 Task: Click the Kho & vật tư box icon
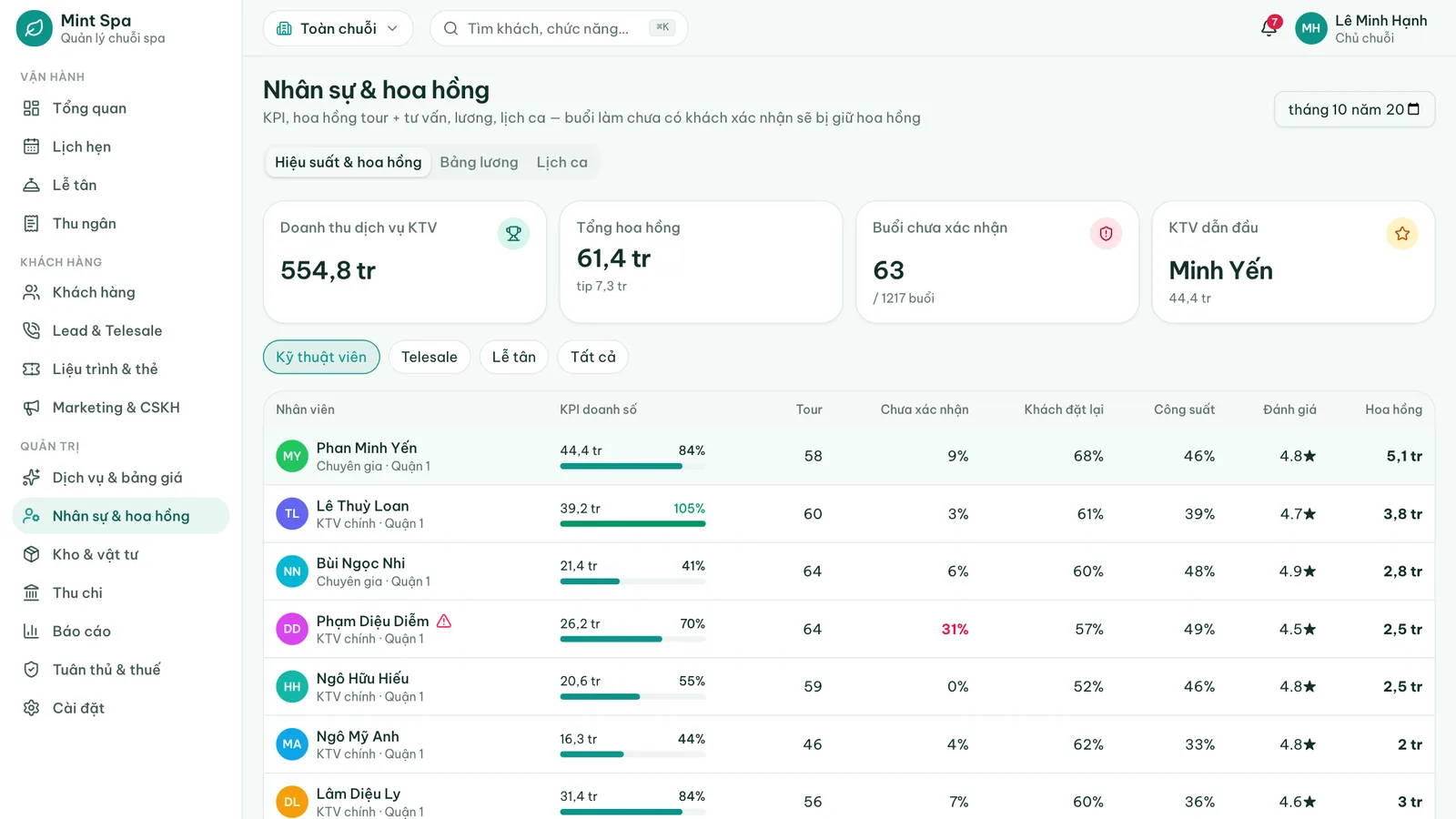pyautogui.click(x=31, y=554)
